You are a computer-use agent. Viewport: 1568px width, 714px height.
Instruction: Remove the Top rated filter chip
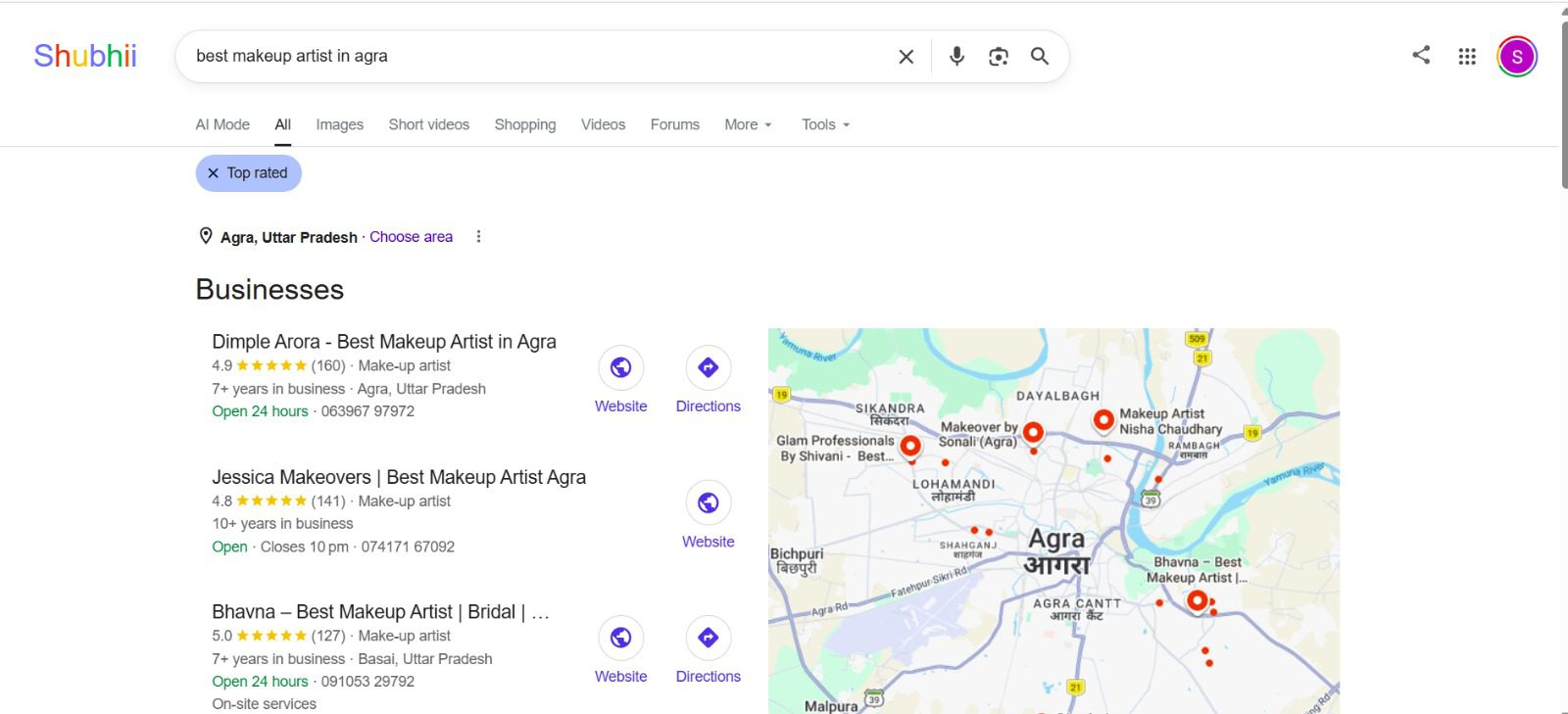pos(213,173)
